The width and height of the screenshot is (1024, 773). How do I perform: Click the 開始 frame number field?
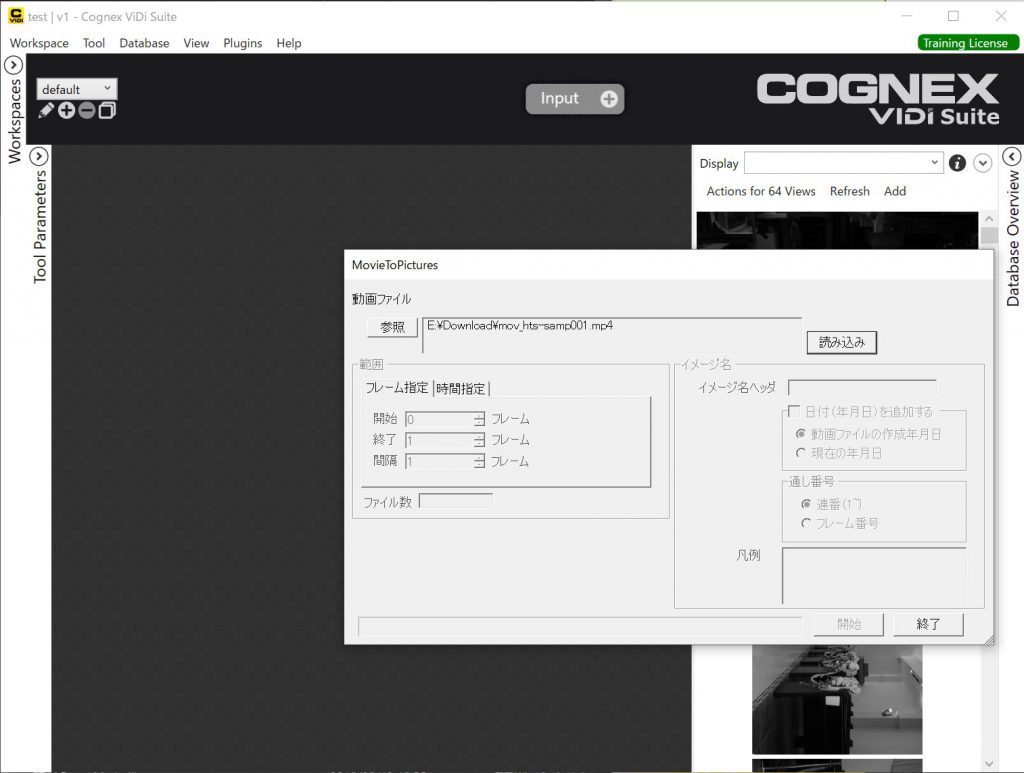[440, 419]
